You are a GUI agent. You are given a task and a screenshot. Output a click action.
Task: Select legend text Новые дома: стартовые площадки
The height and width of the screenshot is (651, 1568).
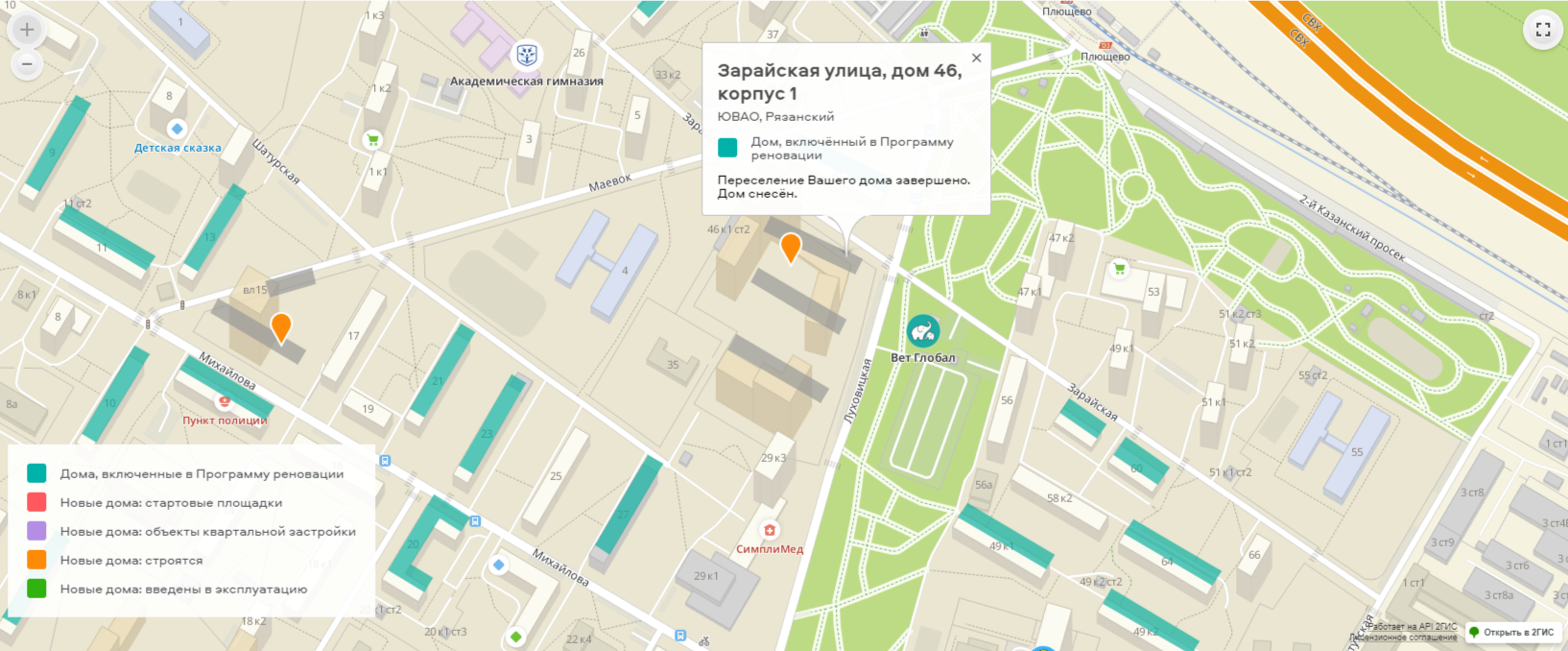click(x=171, y=503)
